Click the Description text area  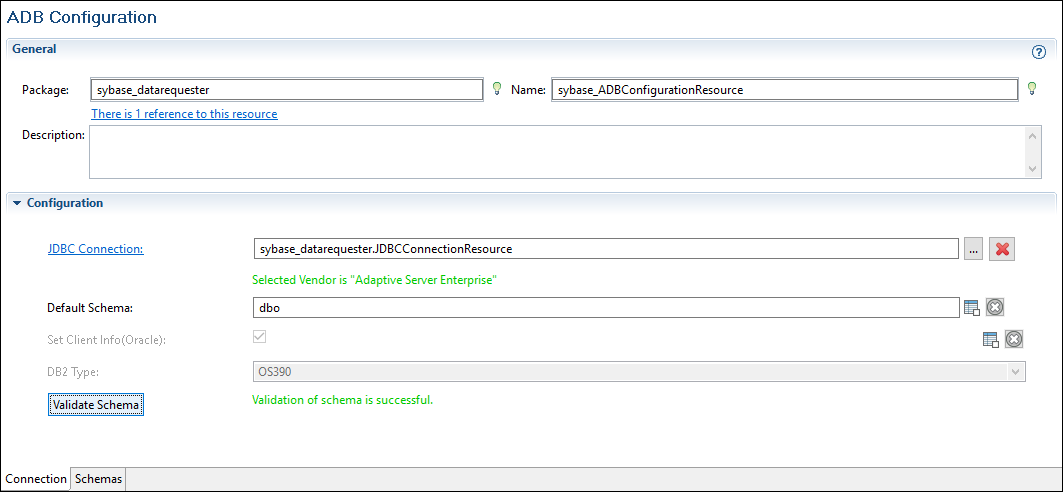(557, 152)
